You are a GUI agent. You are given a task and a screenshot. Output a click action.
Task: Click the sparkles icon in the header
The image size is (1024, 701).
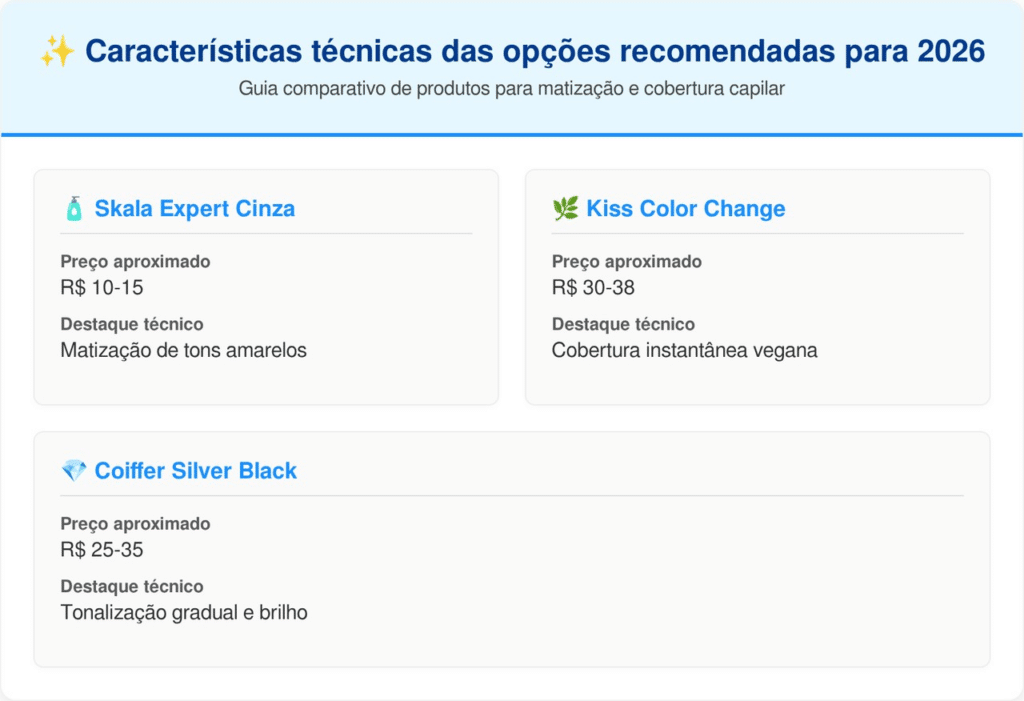point(58,51)
